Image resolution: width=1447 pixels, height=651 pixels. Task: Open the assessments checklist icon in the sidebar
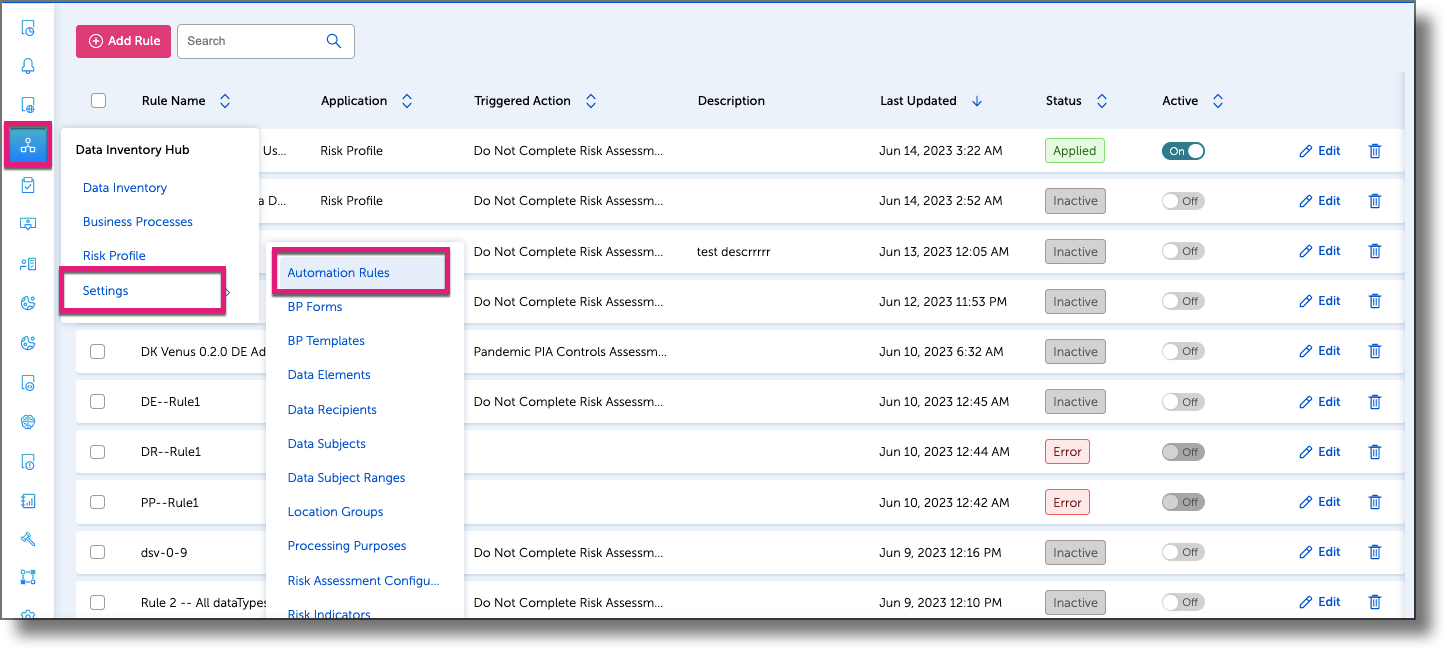click(27, 185)
